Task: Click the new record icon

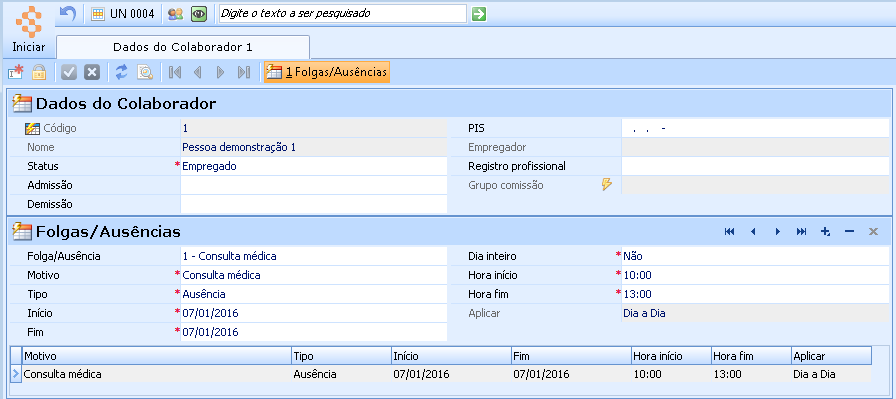Action: (x=16, y=73)
